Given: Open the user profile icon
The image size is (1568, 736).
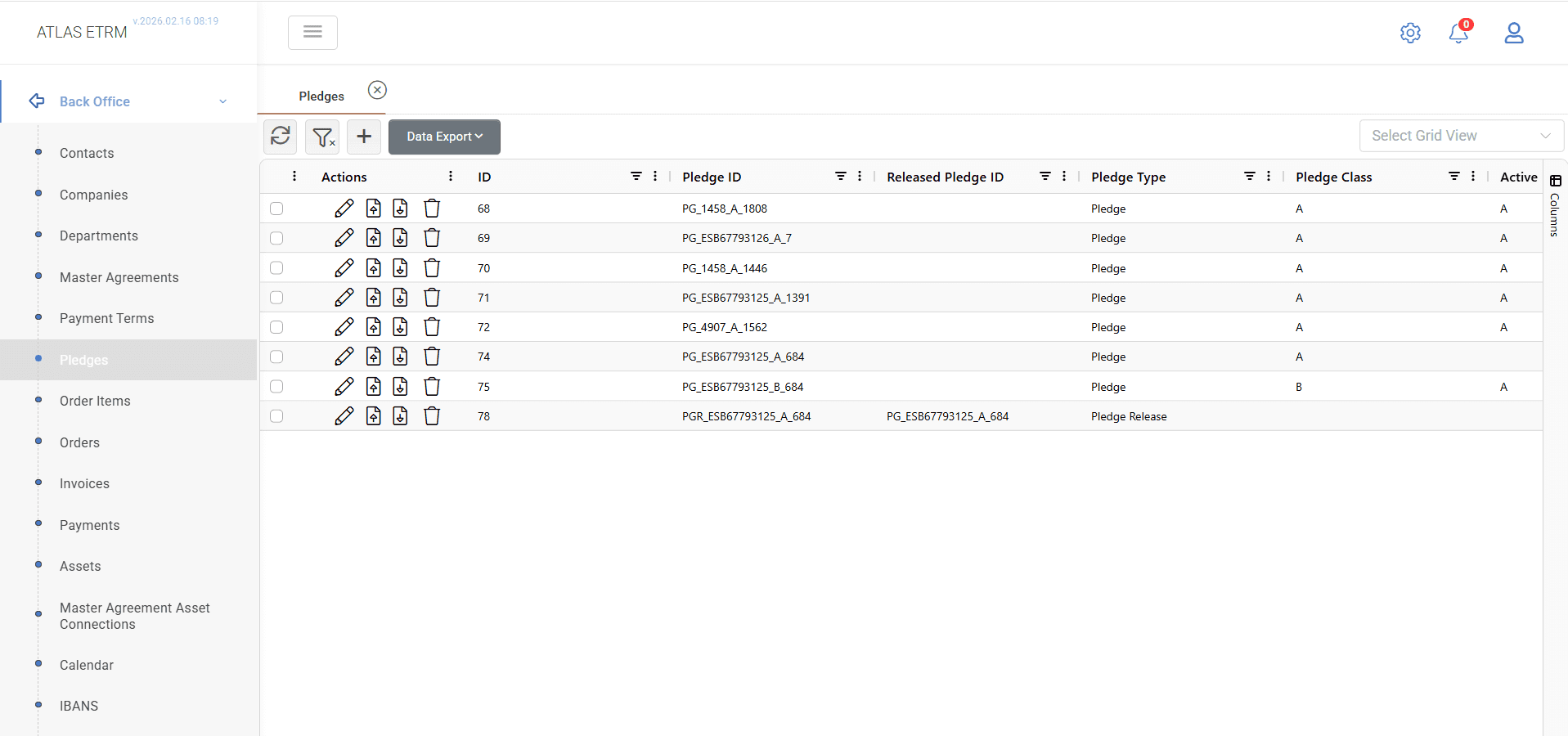Looking at the screenshot, I should pyautogui.click(x=1514, y=33).
